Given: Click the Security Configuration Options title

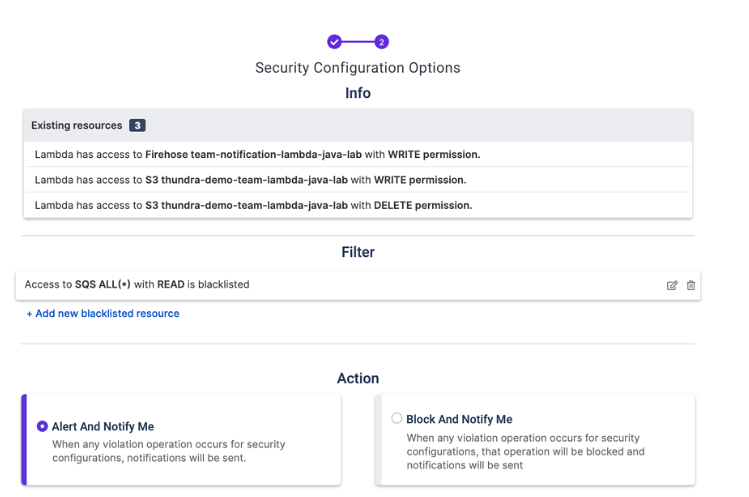Looking at the screenshot, I should point(357,68).
